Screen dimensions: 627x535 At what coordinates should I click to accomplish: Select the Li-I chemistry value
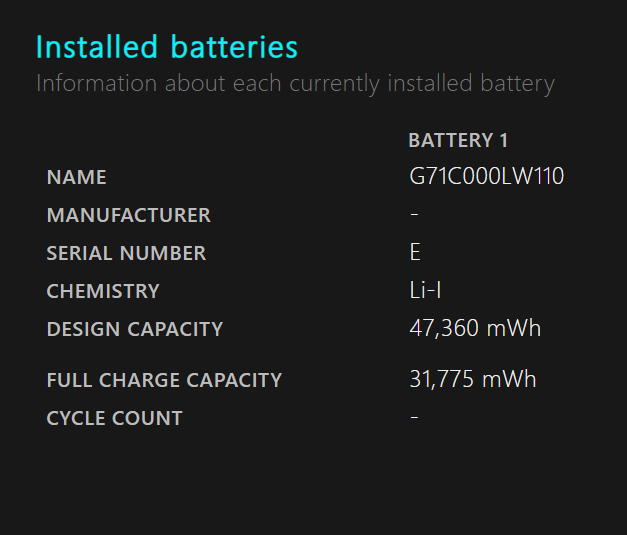click(x=425, y=290)
